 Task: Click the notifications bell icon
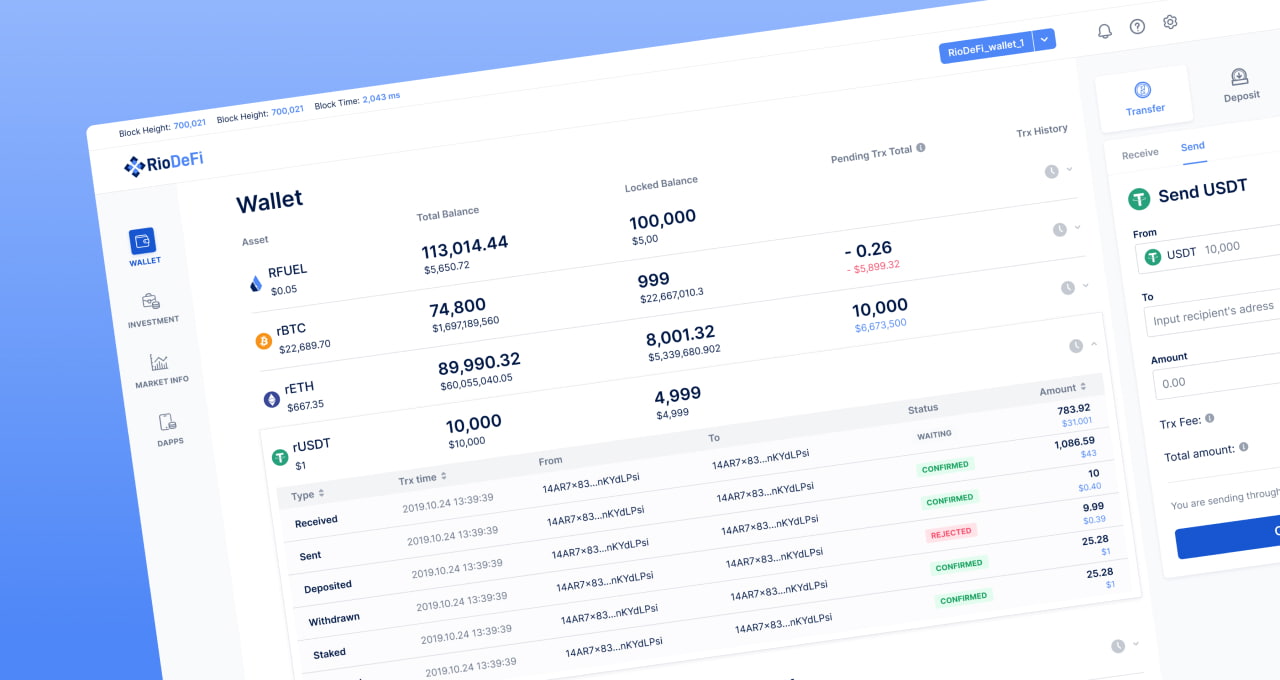pyautogui.click(x=1105, y=31)
